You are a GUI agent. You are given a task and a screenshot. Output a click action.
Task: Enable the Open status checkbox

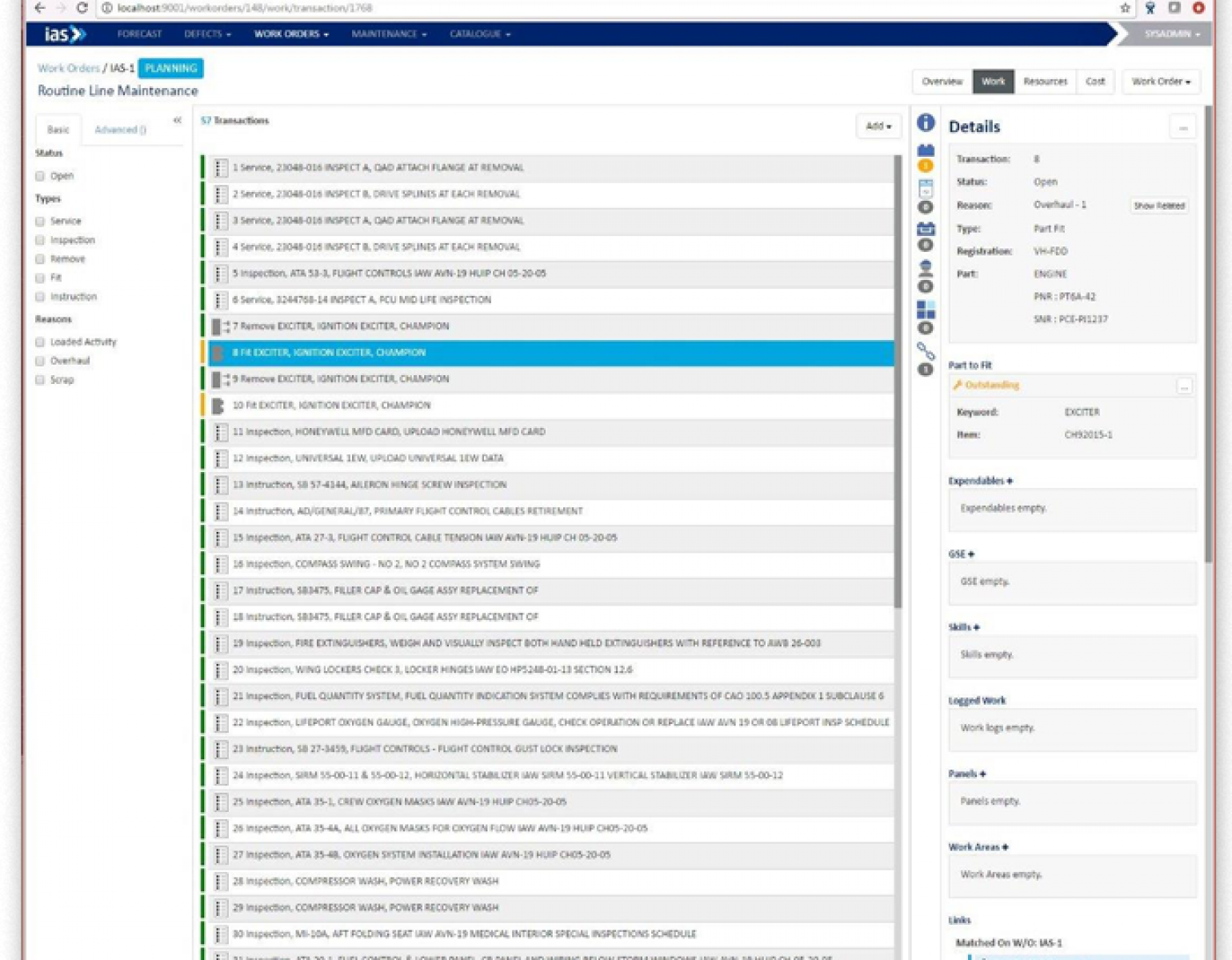tap(39, 175)
